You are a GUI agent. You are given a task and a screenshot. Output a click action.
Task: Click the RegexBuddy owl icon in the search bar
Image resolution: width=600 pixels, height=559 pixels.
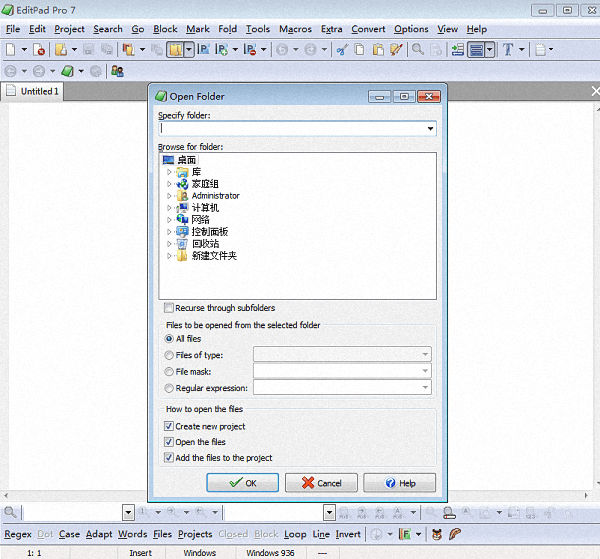coord(437,534)
